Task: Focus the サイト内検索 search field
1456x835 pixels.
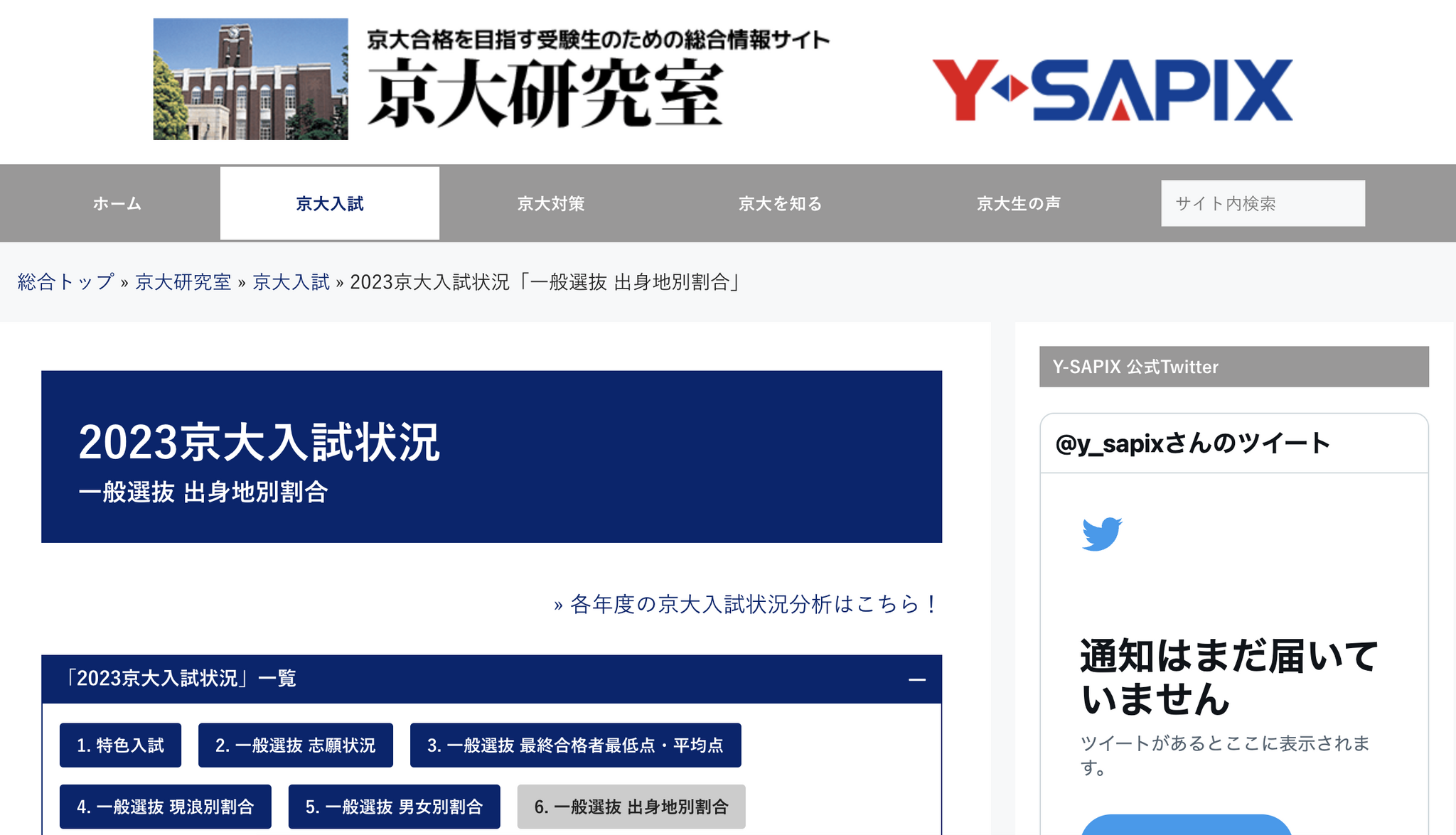Action: pos(1263,203)
